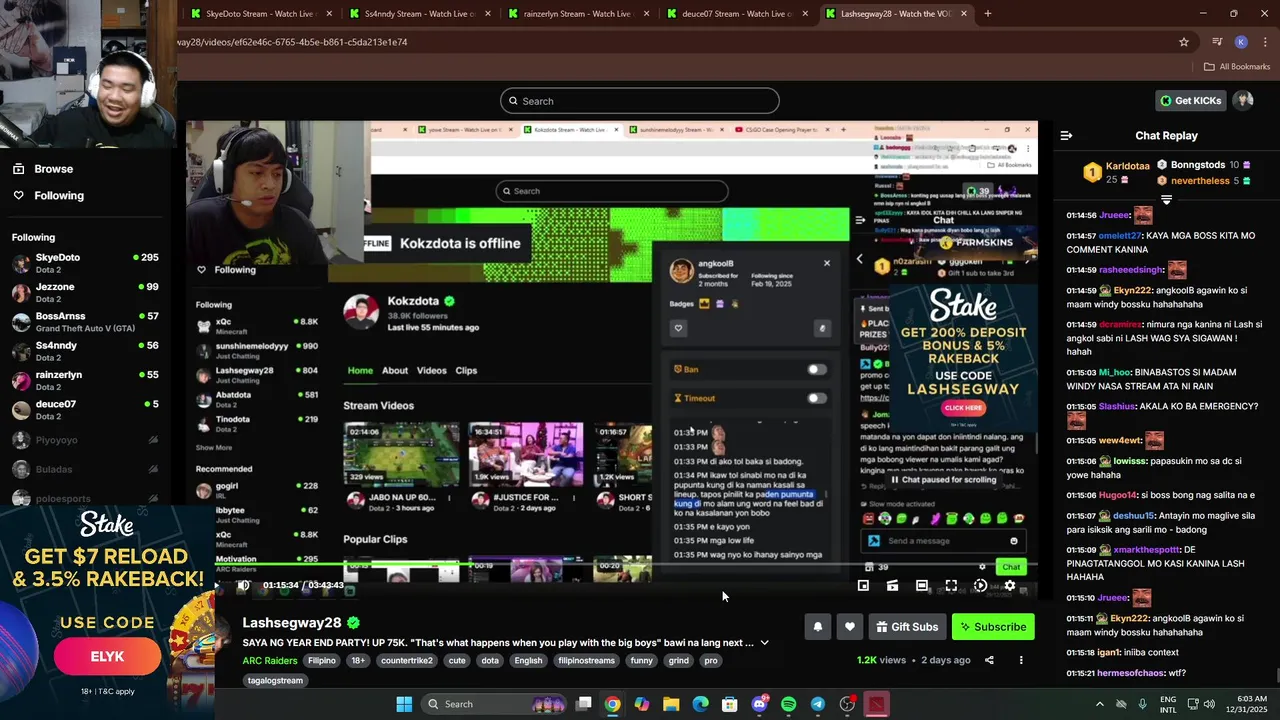1280x720 pixels.
Task: Click Karldotaa in the top gifters
Action: pos(1127,166)
